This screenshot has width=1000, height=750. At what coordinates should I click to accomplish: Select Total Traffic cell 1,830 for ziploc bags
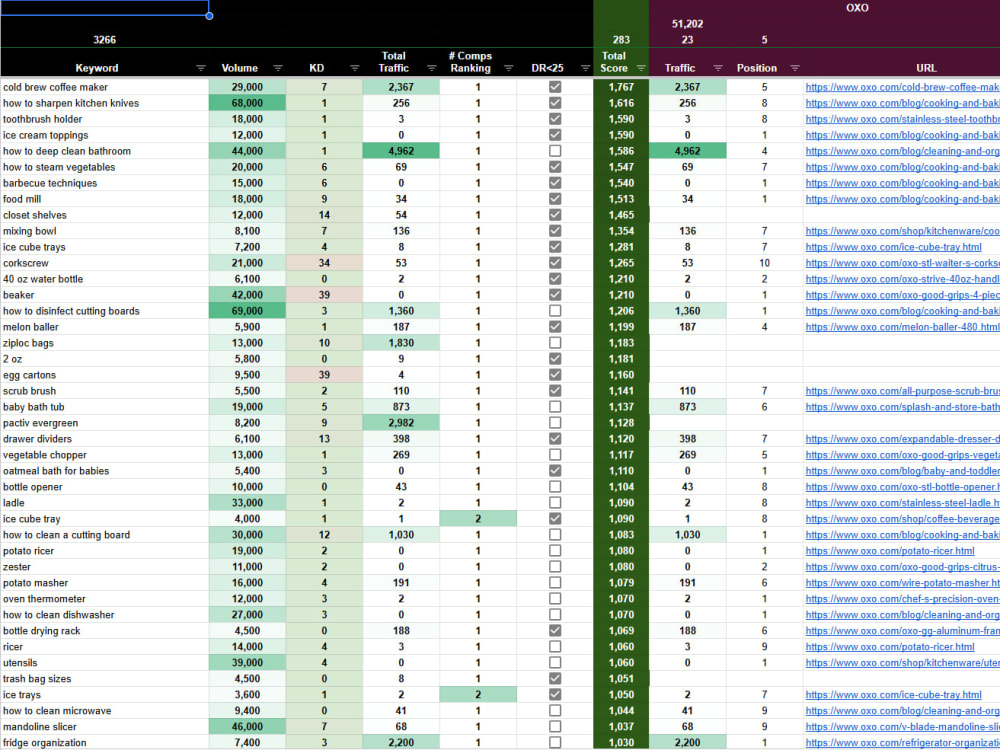(x=401, y=342)
